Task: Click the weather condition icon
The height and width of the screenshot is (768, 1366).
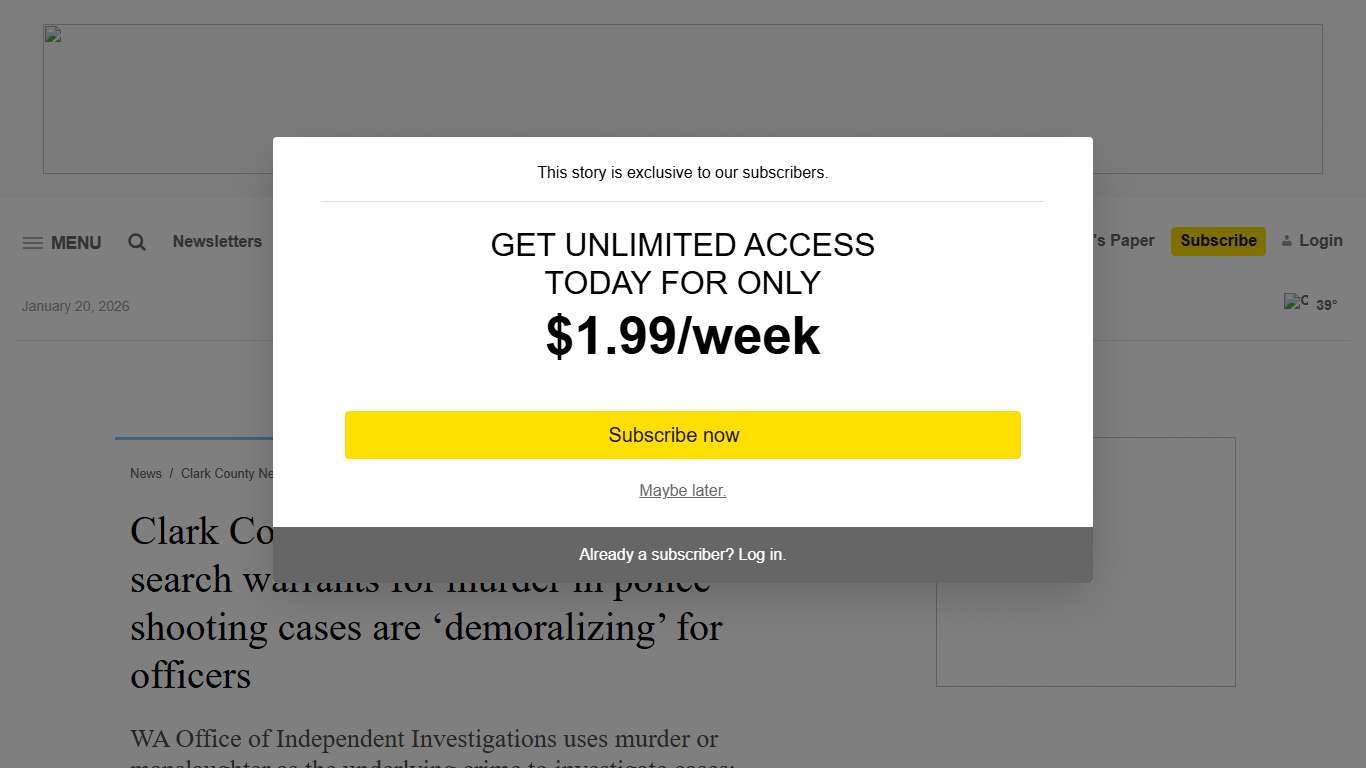Action: click(1296, 302)
